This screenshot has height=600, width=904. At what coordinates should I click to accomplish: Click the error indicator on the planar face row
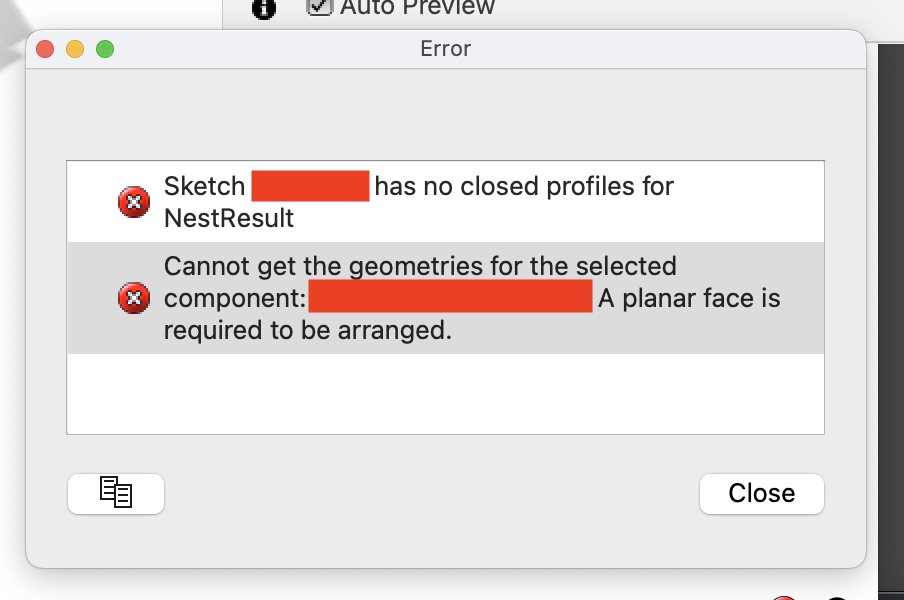pyautogui.click(x=133, y=297)
